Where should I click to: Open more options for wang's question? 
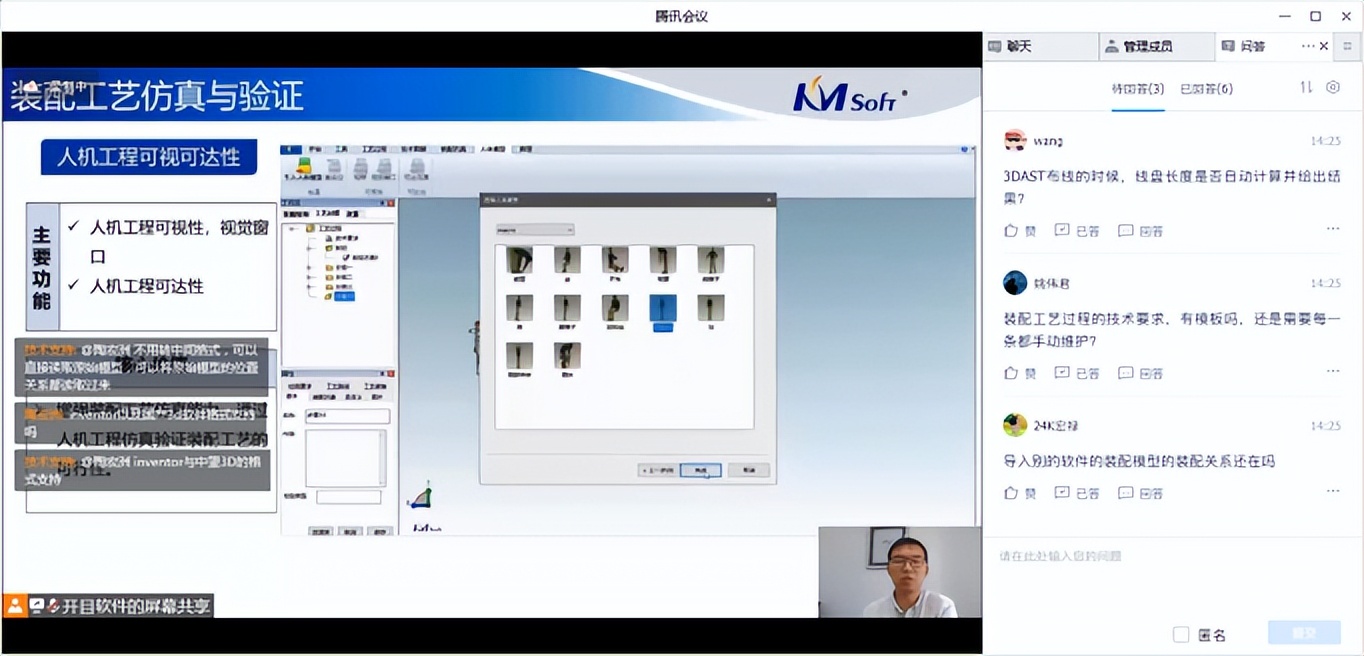pyautogui.click(x=1333, y=229)
